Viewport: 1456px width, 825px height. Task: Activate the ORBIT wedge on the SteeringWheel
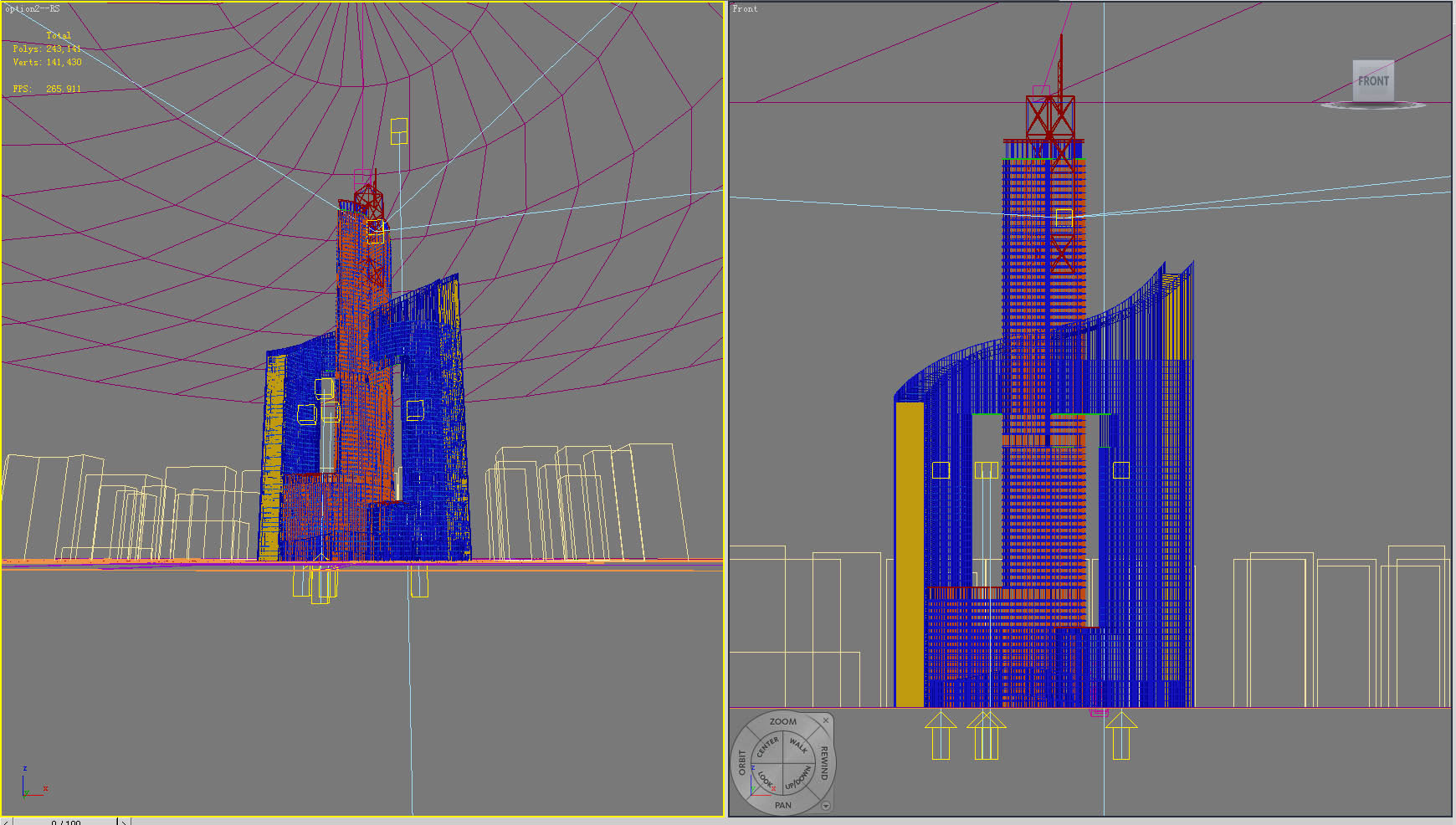tap(741, 761)
